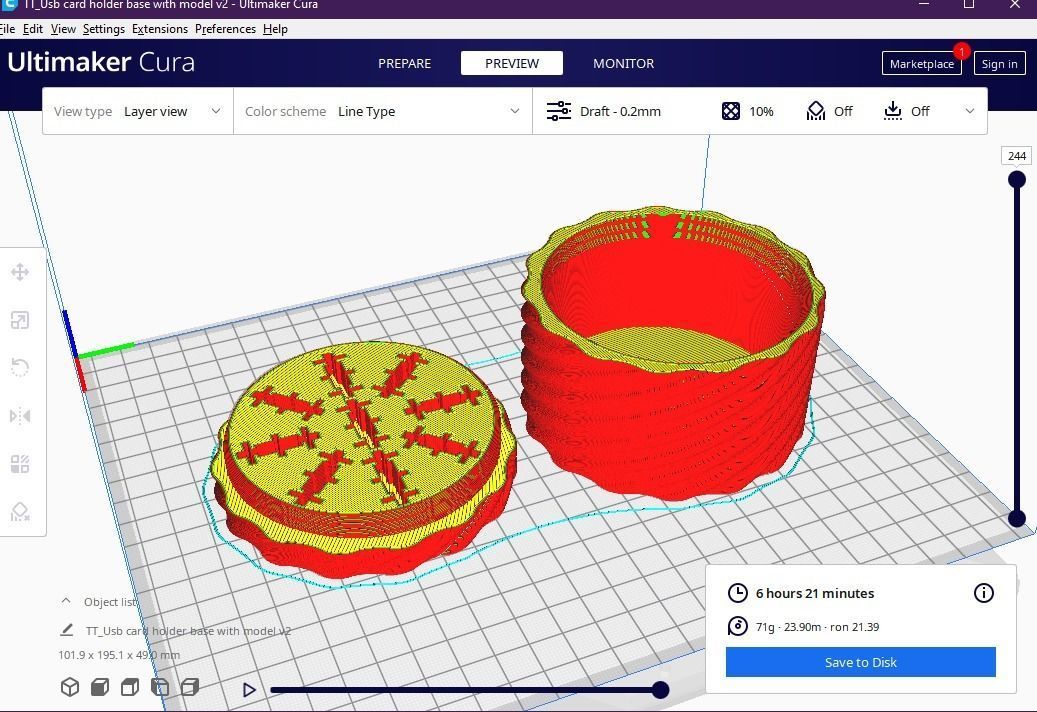The width and height of the screenshot is (1037, 712).
Task: Click the top layer slider handle
Action: tap(1016, 179)
